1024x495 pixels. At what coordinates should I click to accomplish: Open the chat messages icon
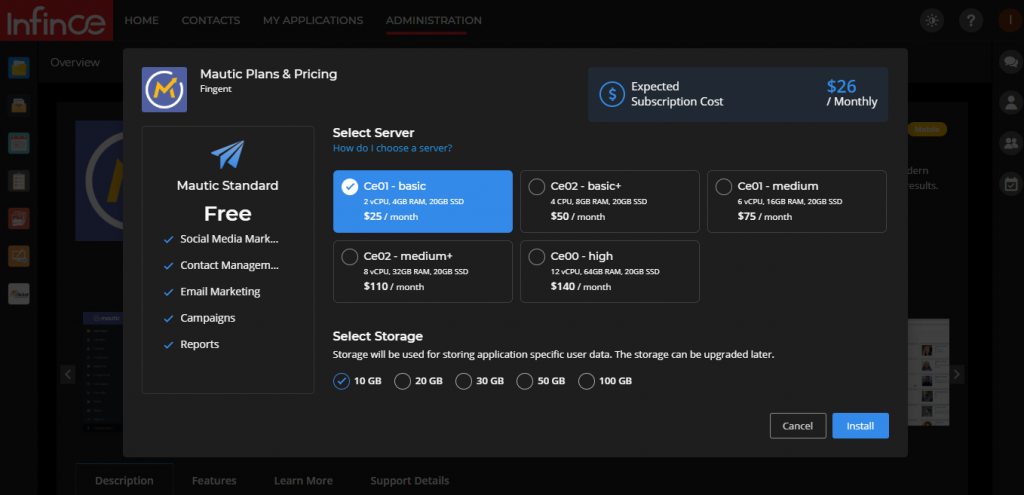point(1011,62)
